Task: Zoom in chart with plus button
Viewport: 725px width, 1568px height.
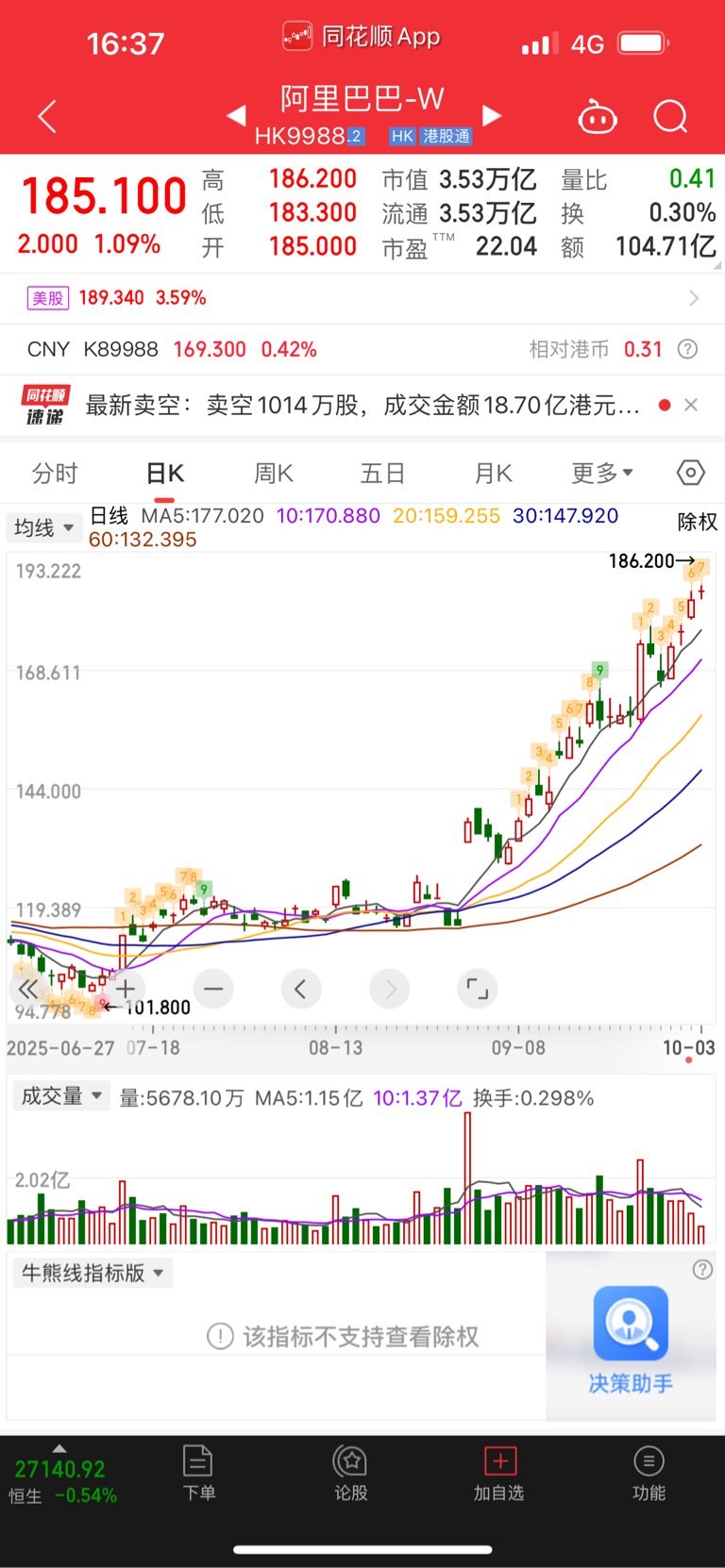Action: pos(125,989)
